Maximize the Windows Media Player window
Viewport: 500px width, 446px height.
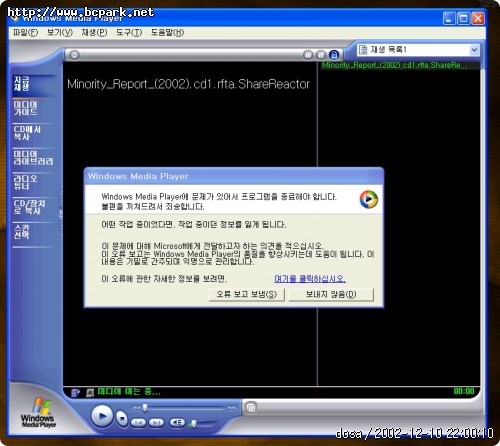[463, 18]
